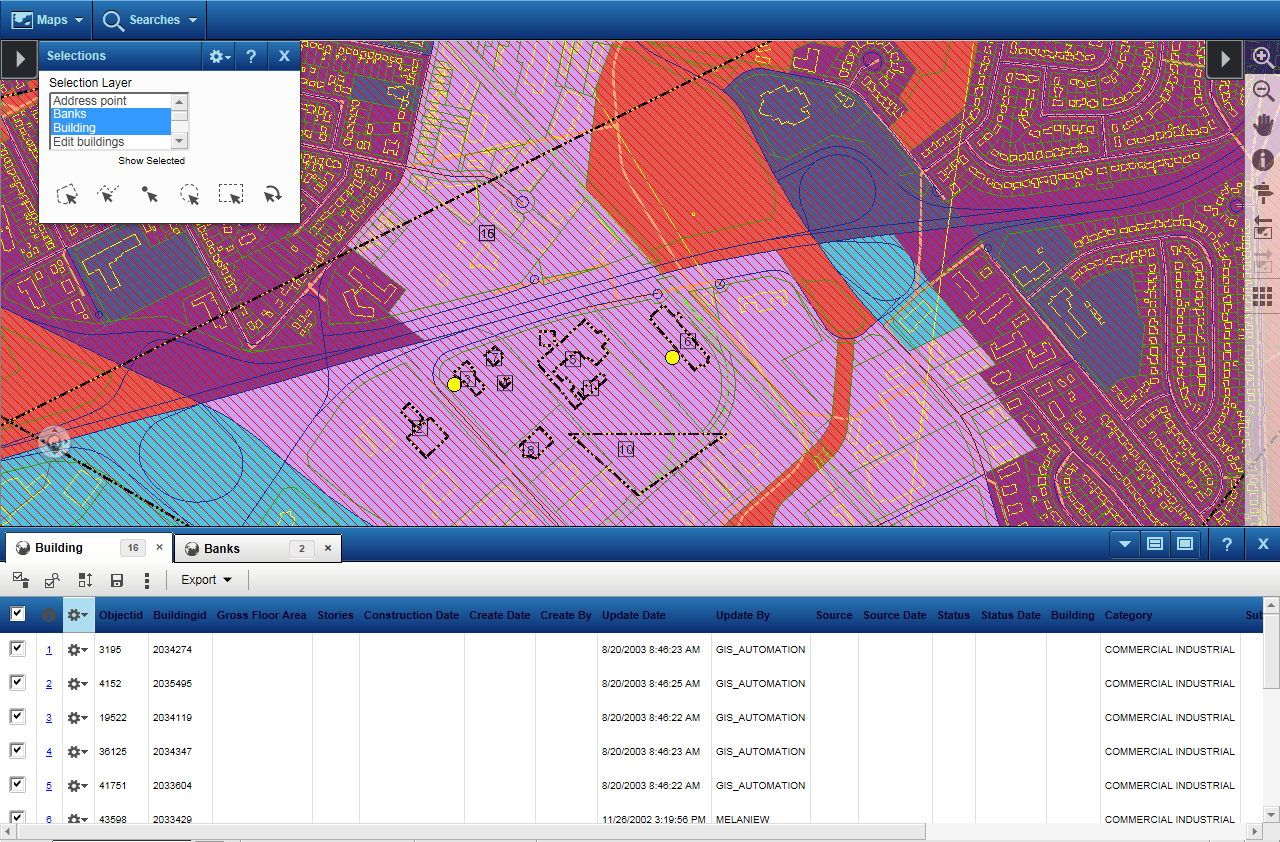Uncheck the row with Objectid 19522
This screenshot has height=842, width=1280.
tap(17, 717)
